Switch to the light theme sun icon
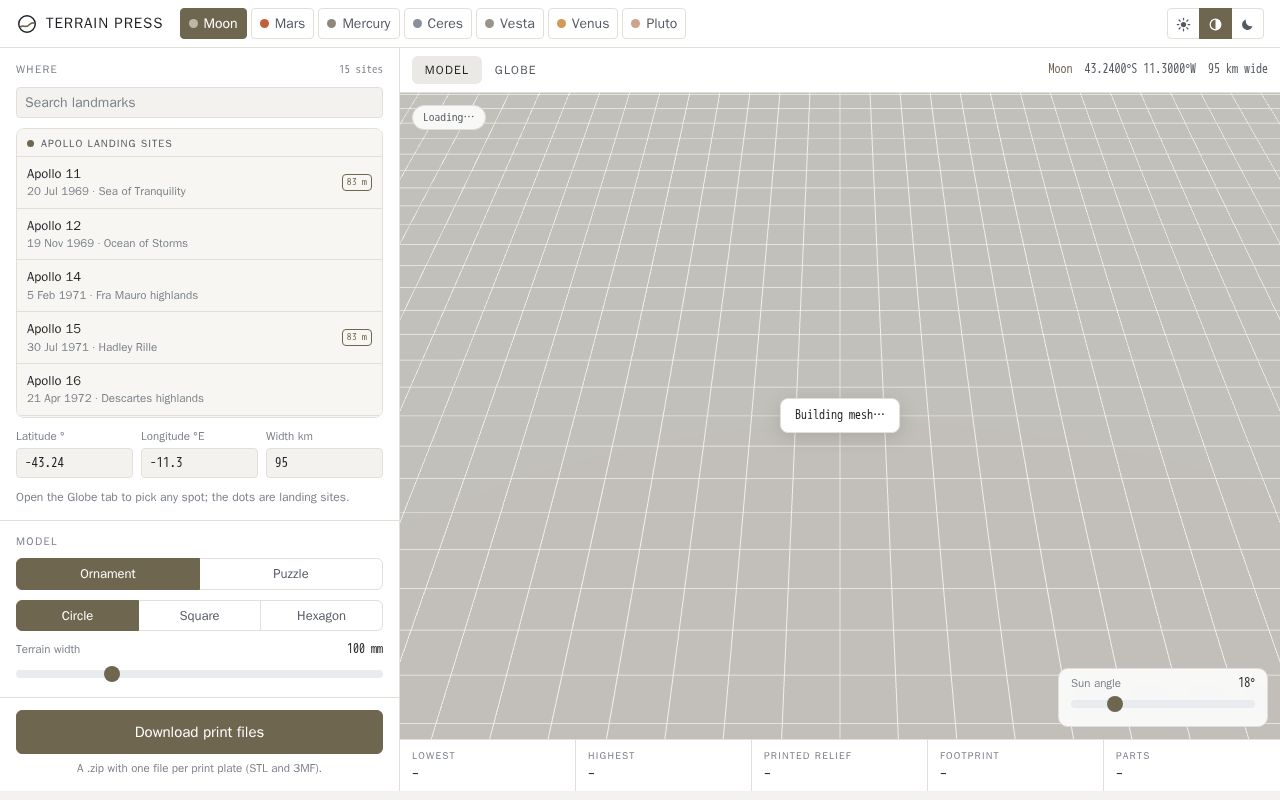This screenshot has height=800, width=1280. pyautogui.click(x=1183, y=24)
